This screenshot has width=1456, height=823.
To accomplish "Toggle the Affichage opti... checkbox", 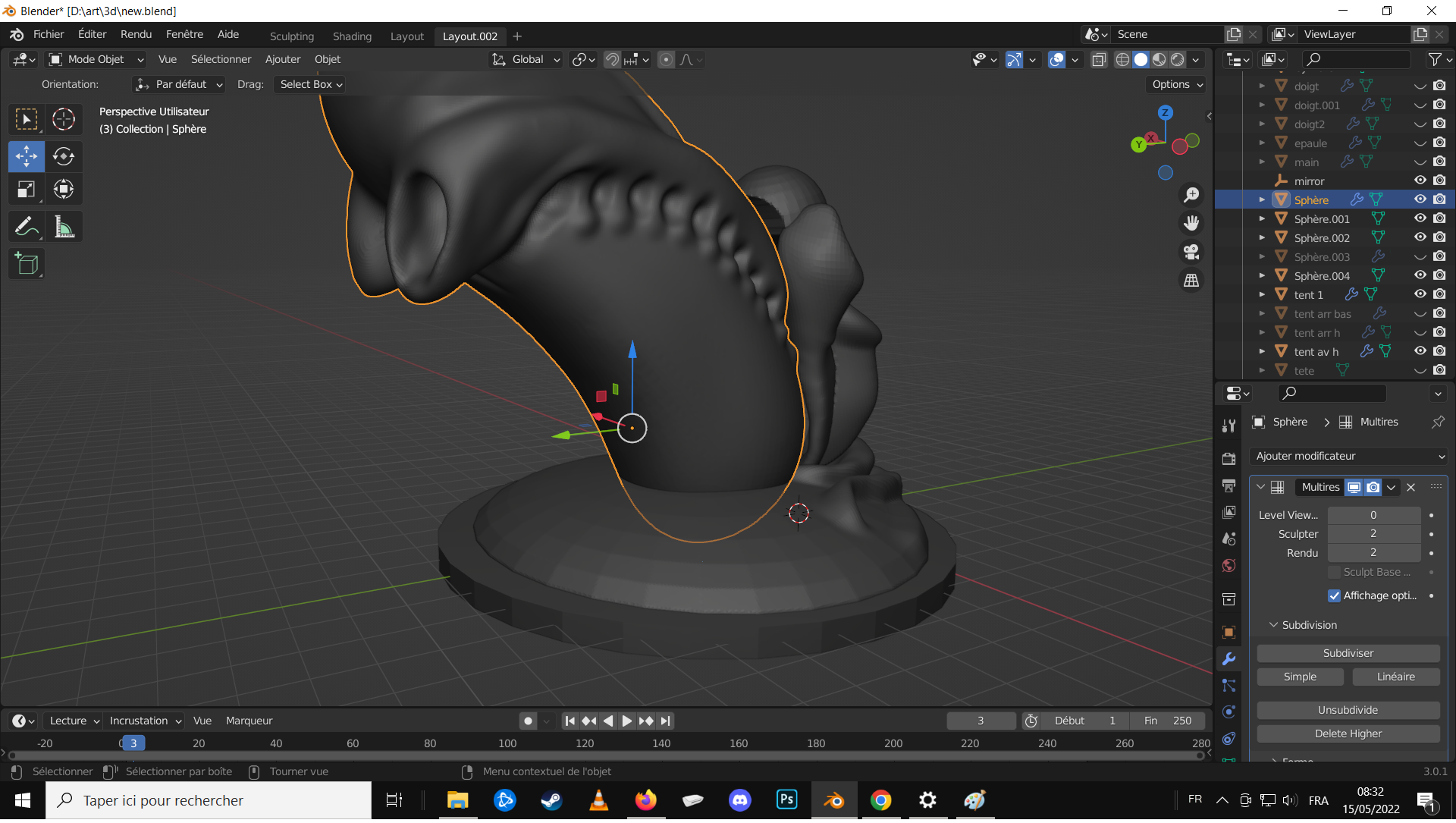I will coord(1334,596).
